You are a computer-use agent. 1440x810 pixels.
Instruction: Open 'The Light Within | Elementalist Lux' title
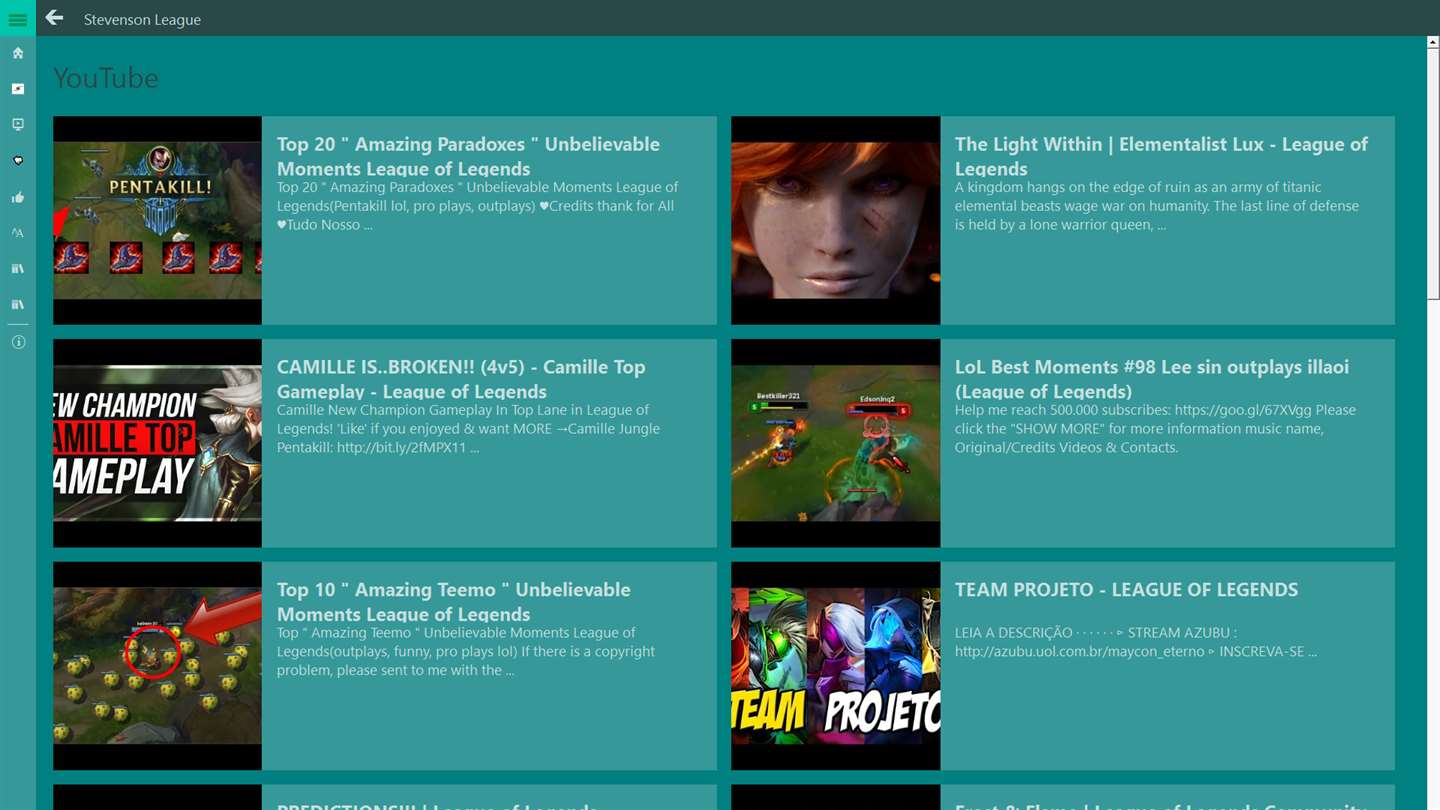(1161, 156)
